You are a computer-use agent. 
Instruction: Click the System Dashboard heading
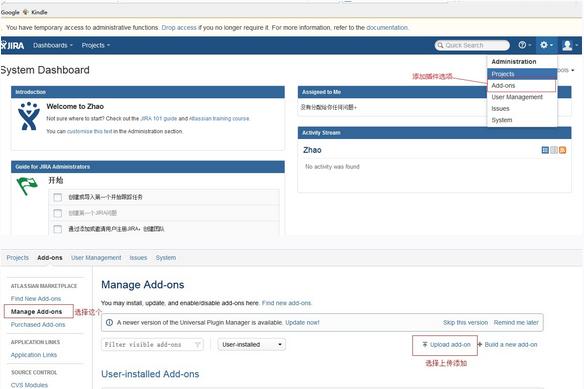[x=45, y=70]
